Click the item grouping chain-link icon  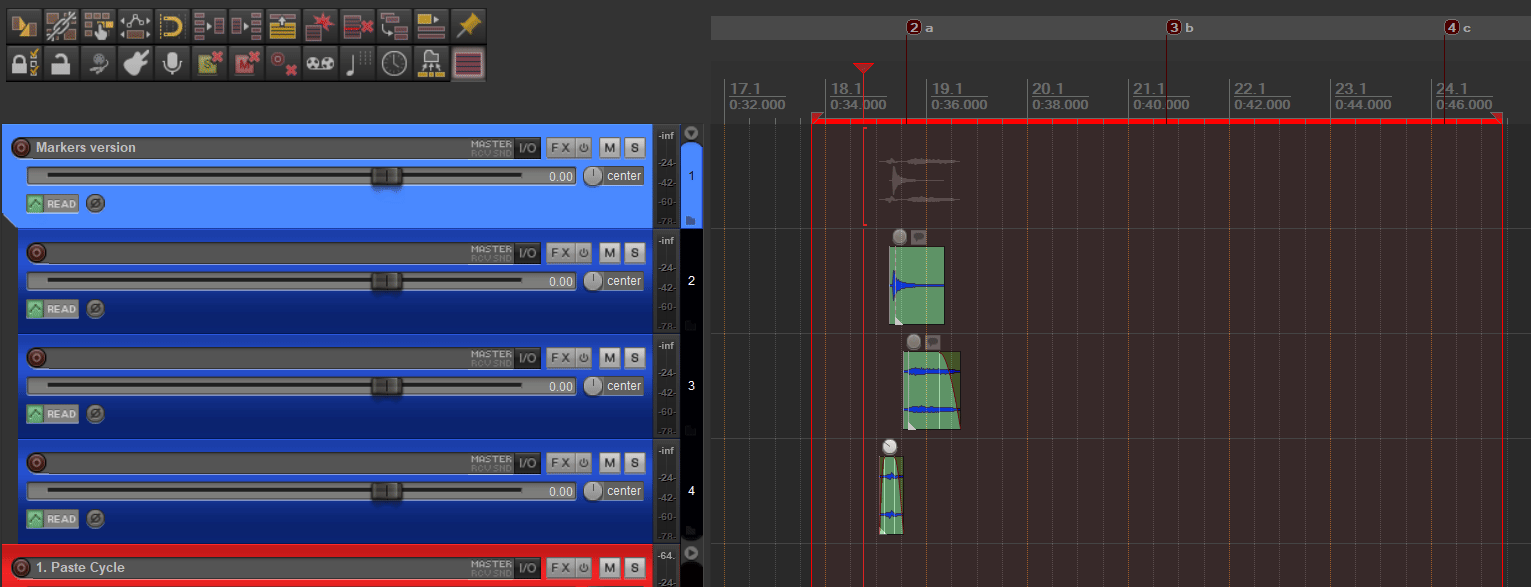click(61, 24)
